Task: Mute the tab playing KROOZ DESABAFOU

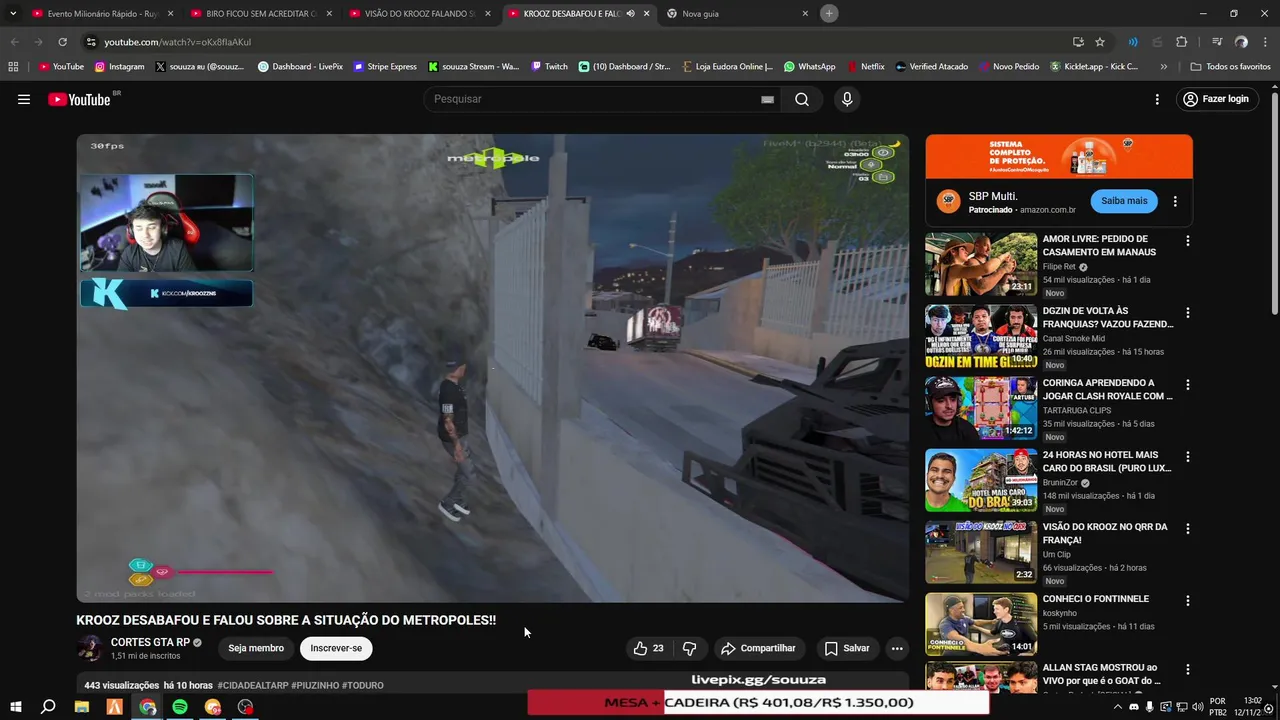Action: [630, 14]
